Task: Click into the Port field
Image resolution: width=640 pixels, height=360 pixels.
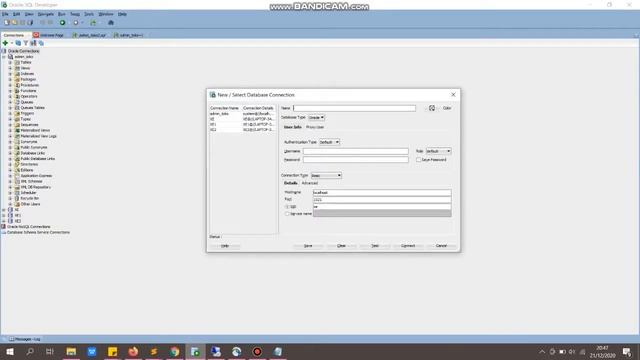Action: [382, 200]
